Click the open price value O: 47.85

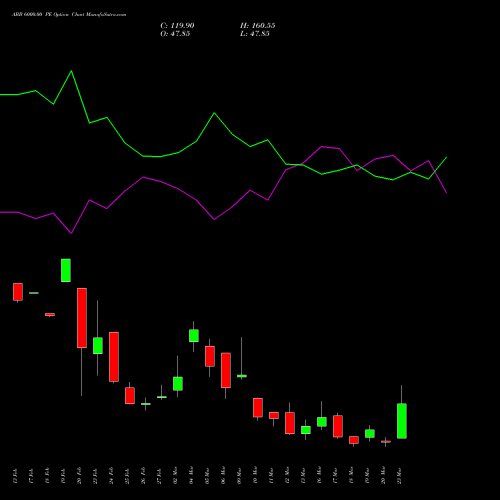tap(175, 34)
